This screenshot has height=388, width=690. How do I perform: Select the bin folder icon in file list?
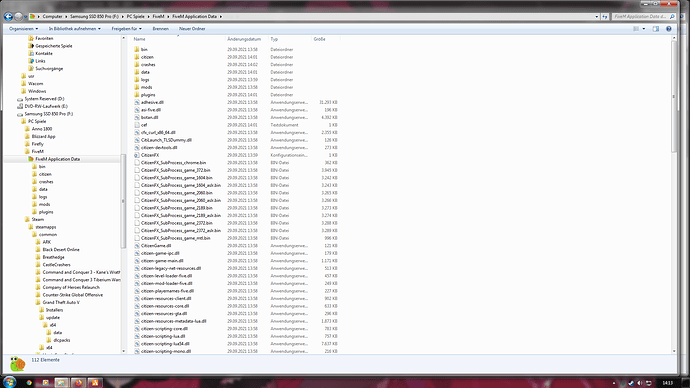137,49
